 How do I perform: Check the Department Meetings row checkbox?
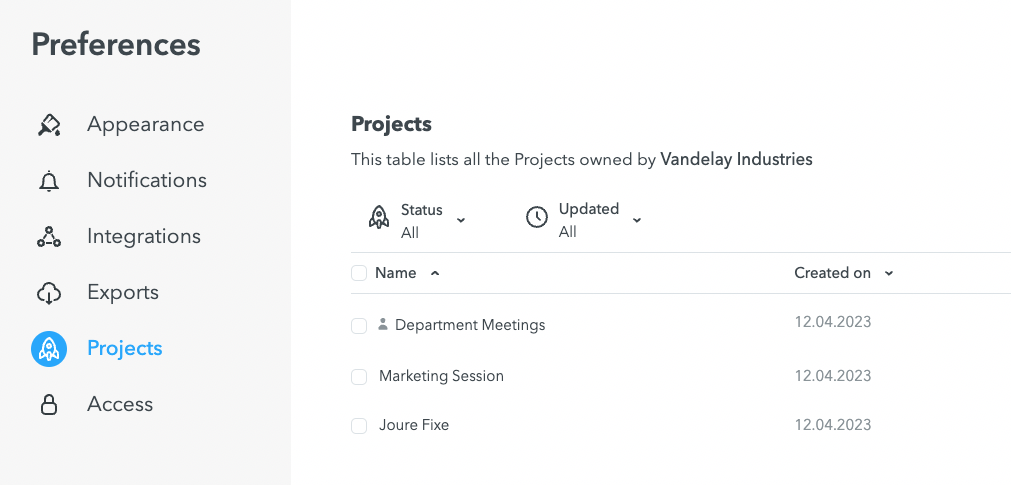point(359,326)
